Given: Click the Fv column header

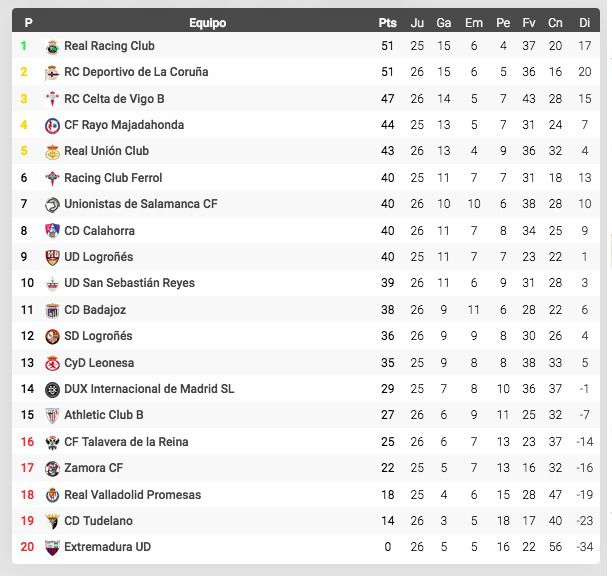Looking at the screenshot, I should [528, 23].
